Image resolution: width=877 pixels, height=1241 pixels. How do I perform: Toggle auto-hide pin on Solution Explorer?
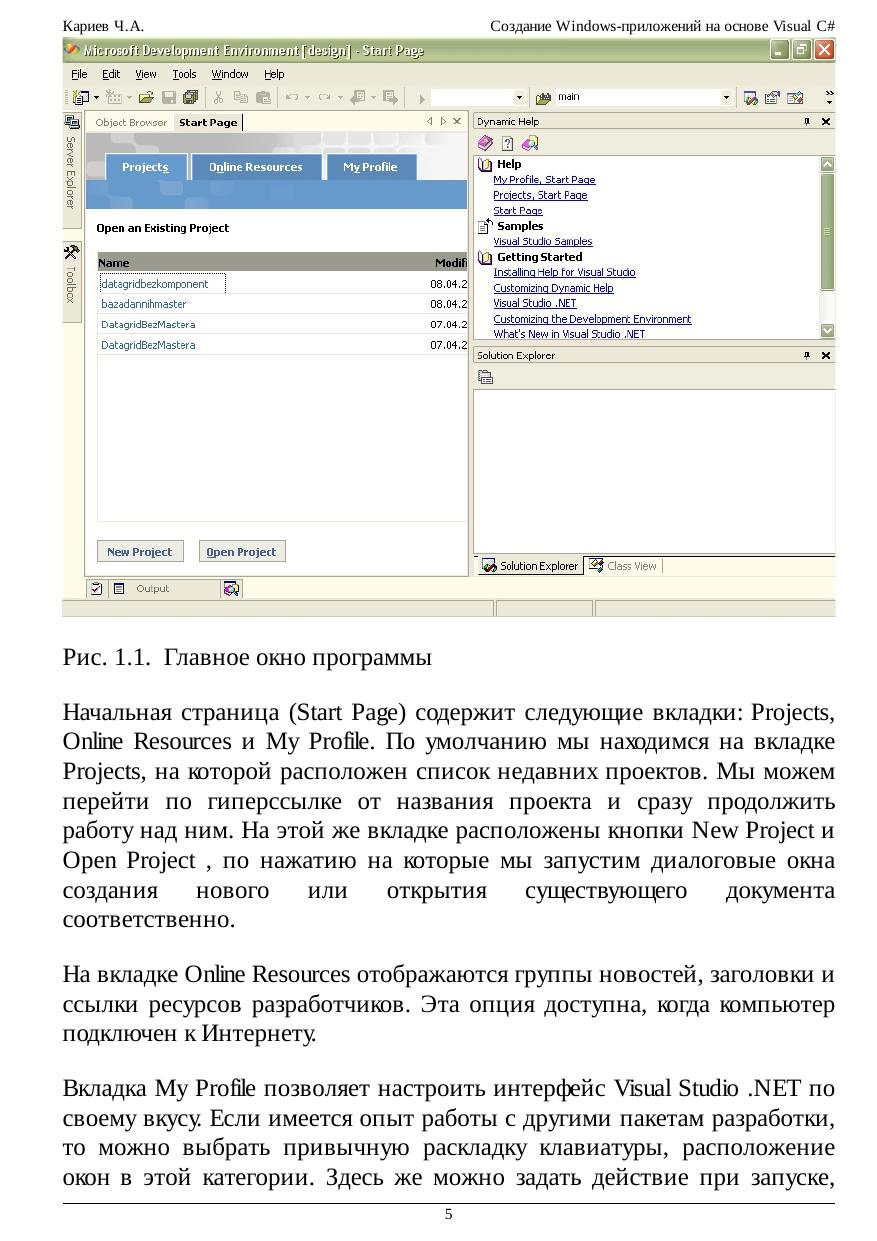[x=807, y=355]
